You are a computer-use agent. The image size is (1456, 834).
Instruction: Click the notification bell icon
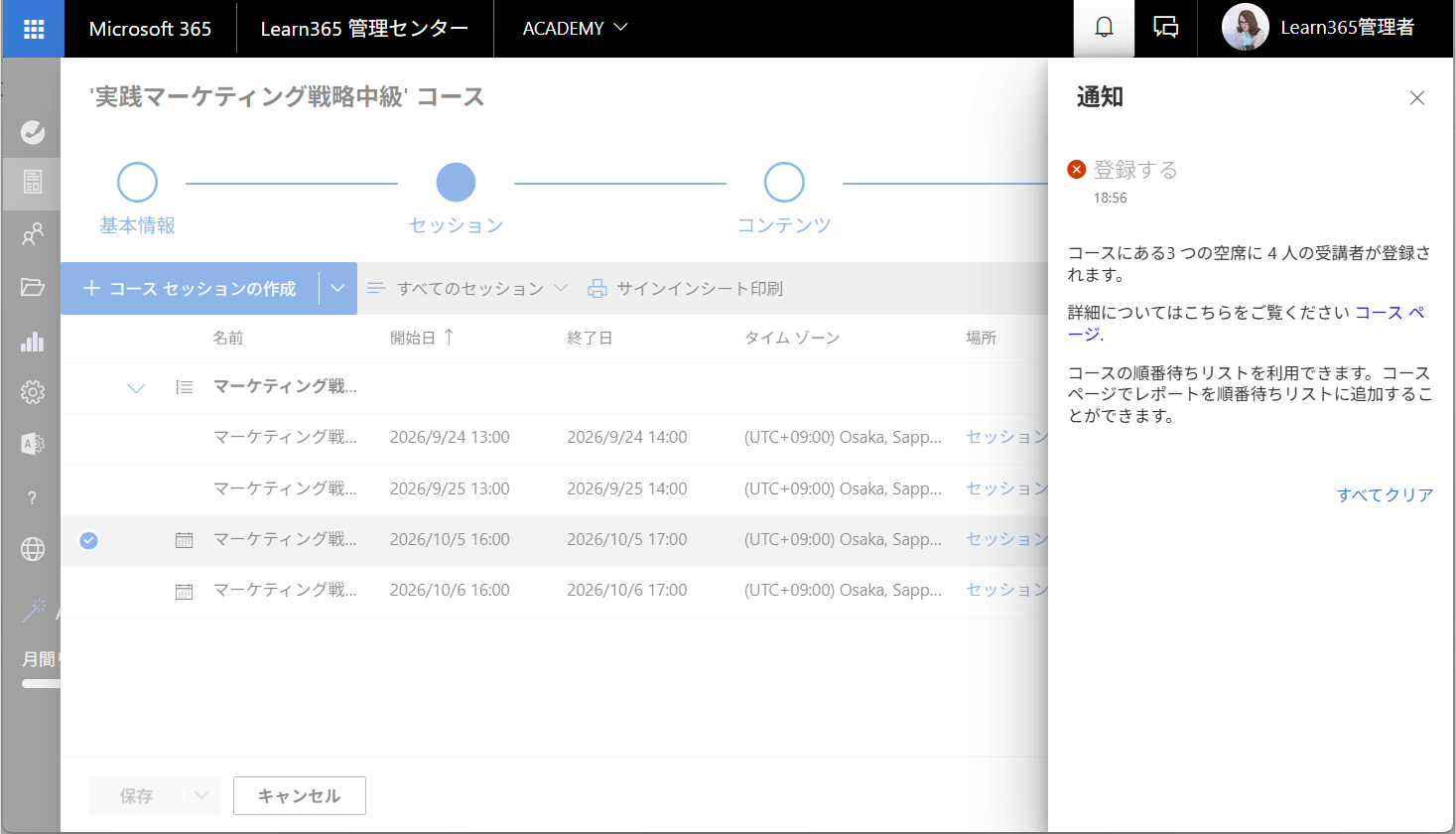point(1104,28)
